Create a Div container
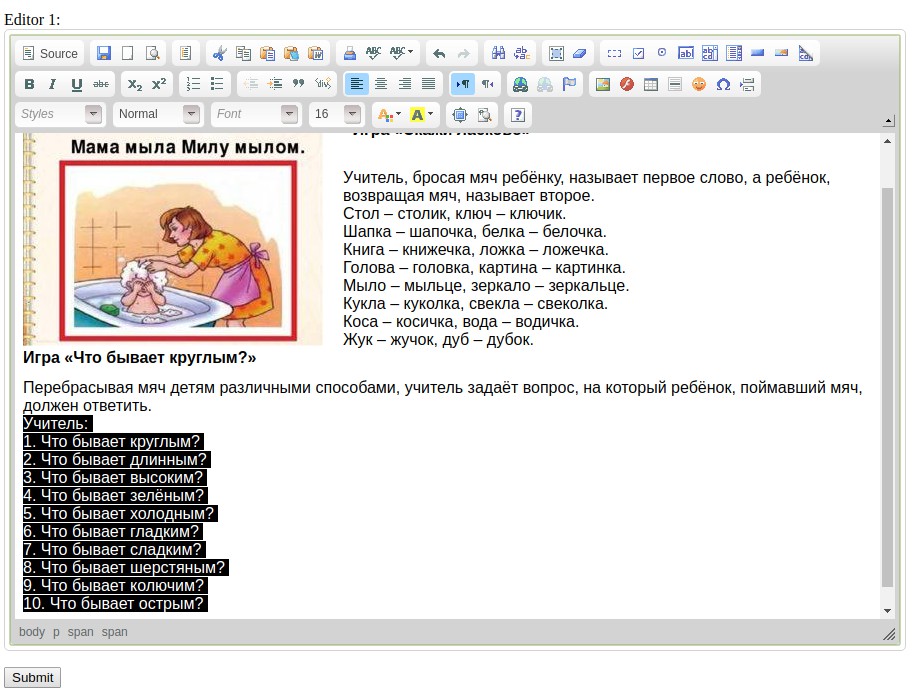 point(323,84)
